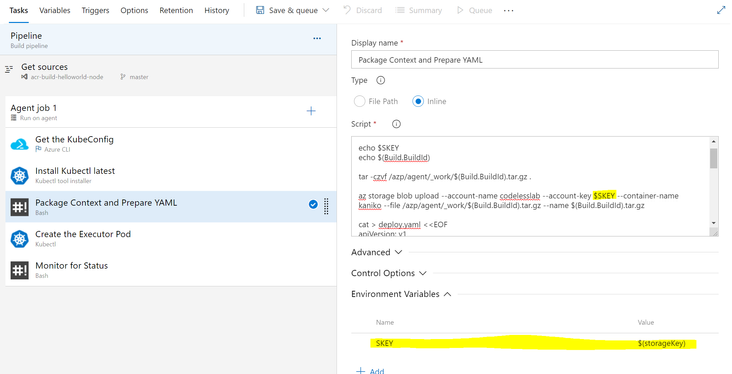The width and height of the screenshot is (732, 374).
Task: Click the plus icon on Agent job 1
Action: [x=311, y=111]
